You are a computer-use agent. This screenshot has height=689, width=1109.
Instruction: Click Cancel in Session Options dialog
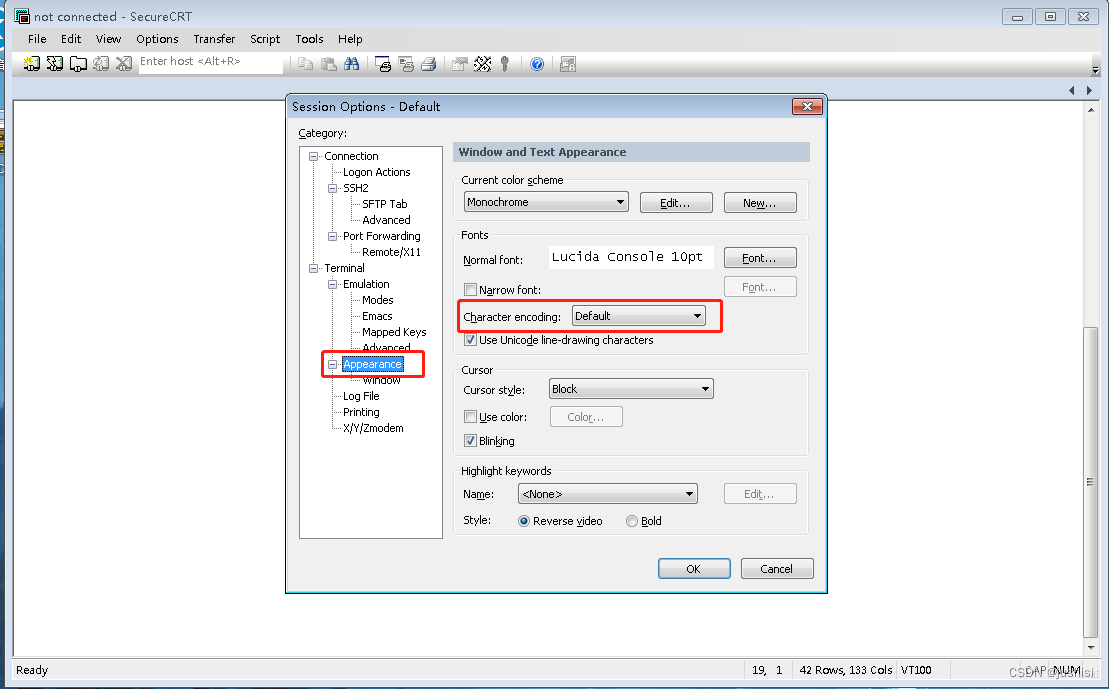pyautogui.click(x=777, y=569)
